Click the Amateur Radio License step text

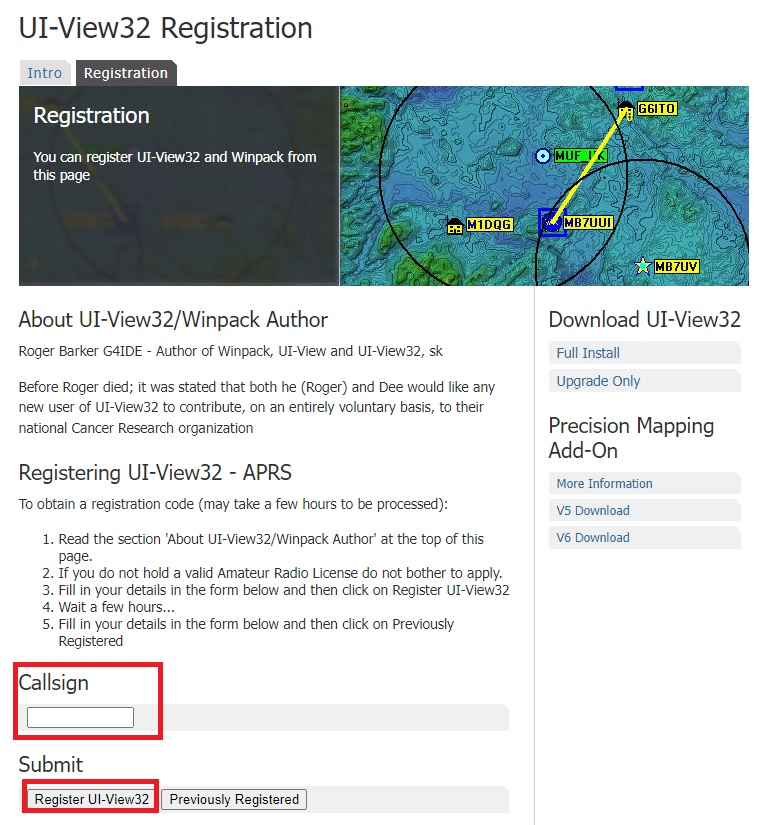[x=280, y=573]
